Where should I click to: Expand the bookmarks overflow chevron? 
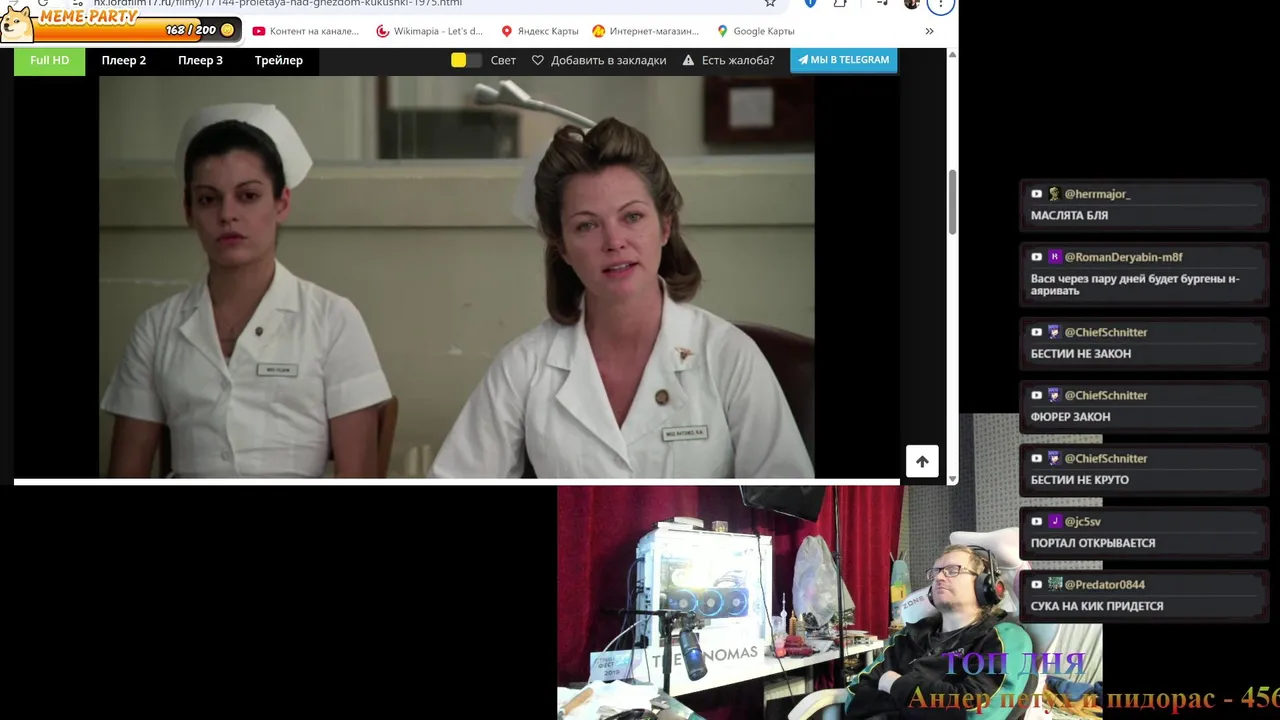click(x=929, y=31)
